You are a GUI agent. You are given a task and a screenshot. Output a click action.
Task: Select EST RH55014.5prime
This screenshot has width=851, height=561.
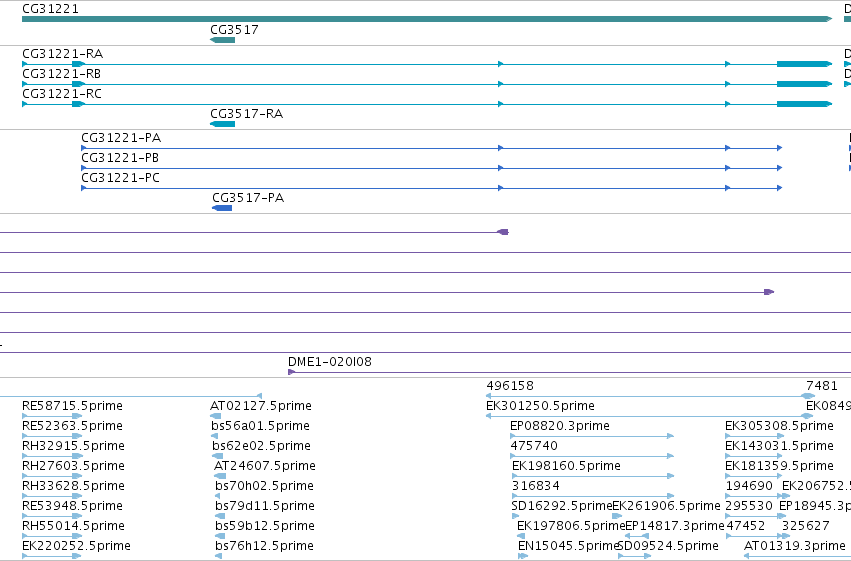[x=73, y=526]
